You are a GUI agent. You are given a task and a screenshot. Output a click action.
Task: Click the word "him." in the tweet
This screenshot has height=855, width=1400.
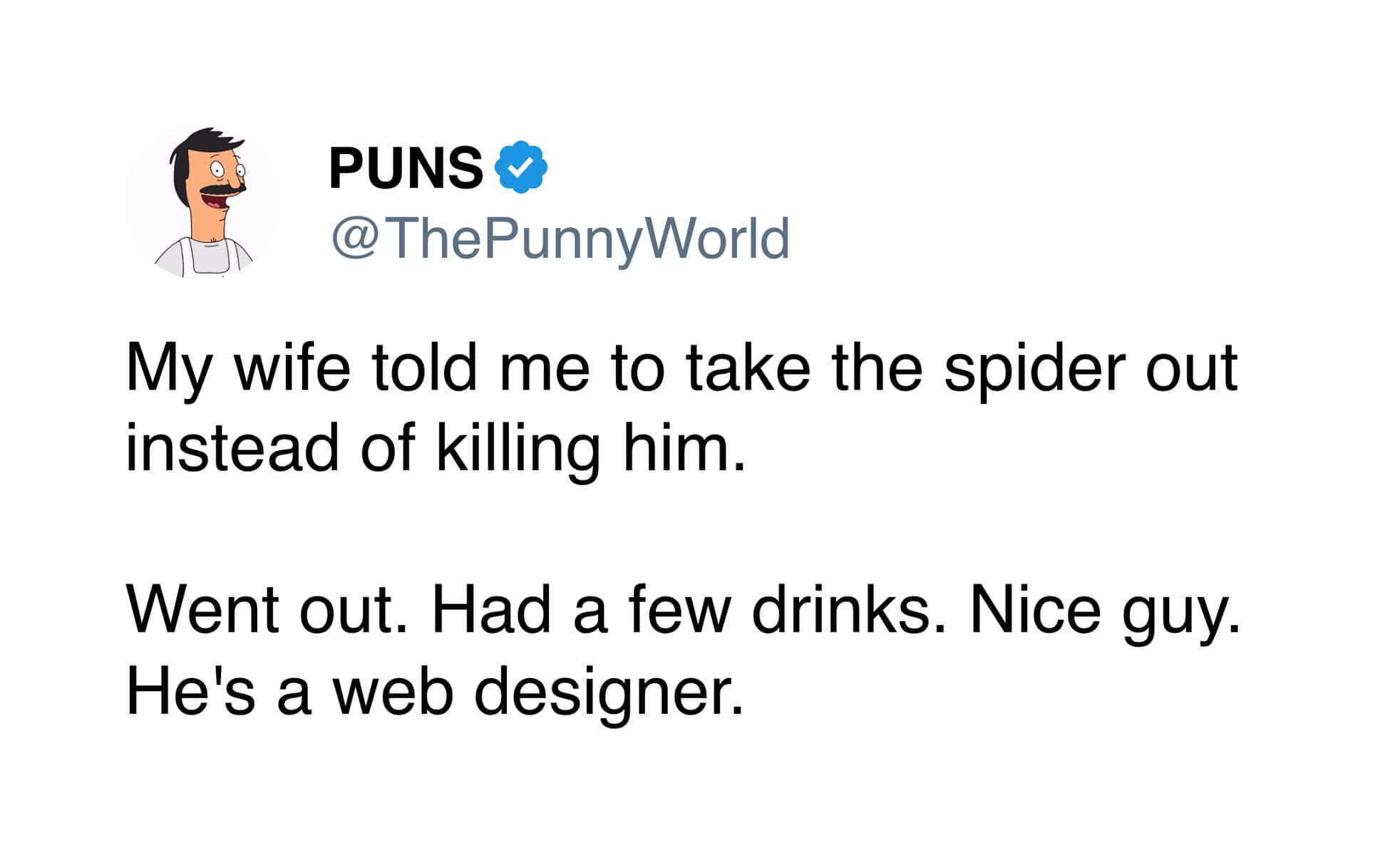[684, 449]
